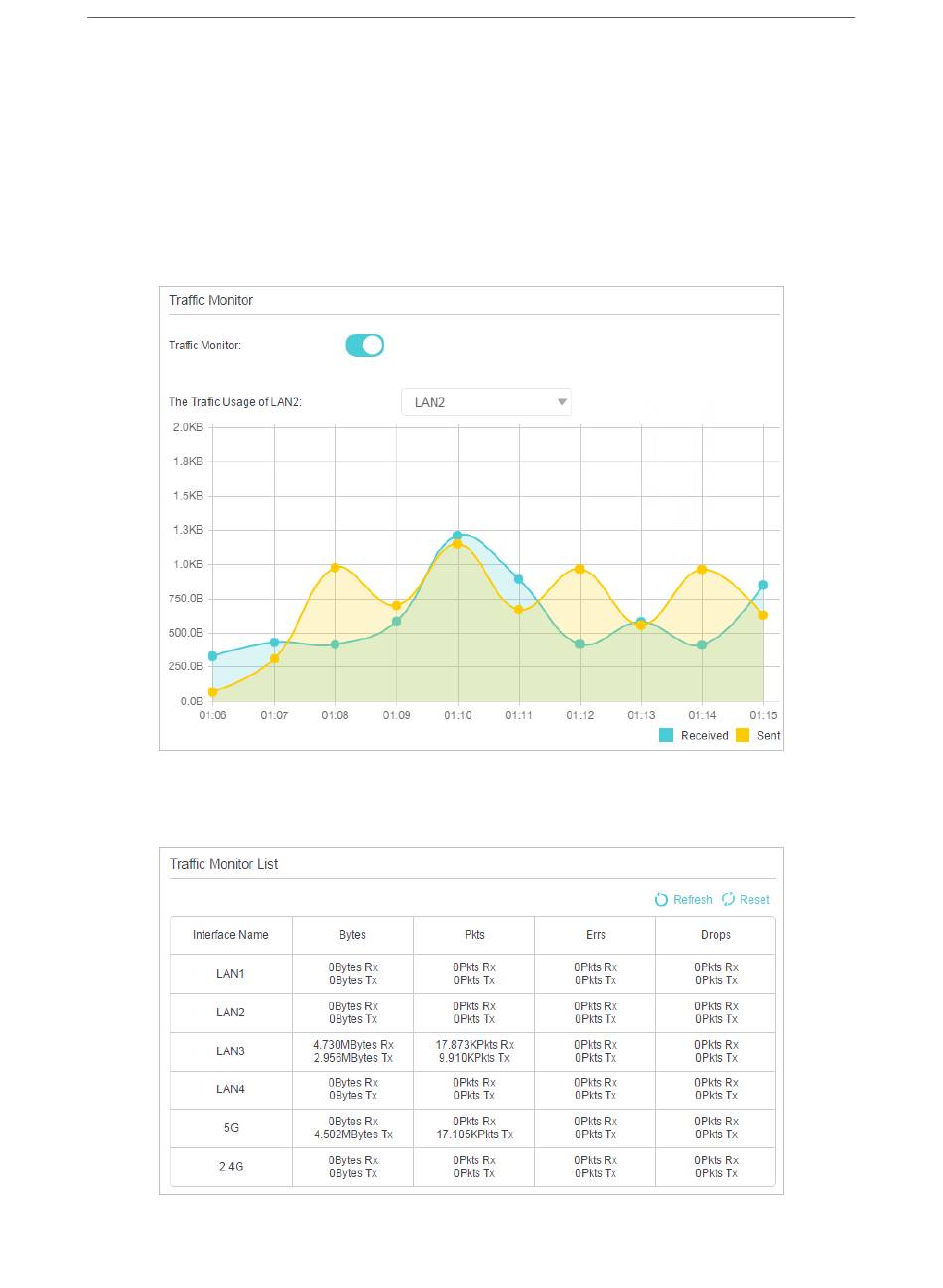The width and height of the screenshot is (943, 1288).
Task: Click the Refresh icon link
Action: point(683,899)
